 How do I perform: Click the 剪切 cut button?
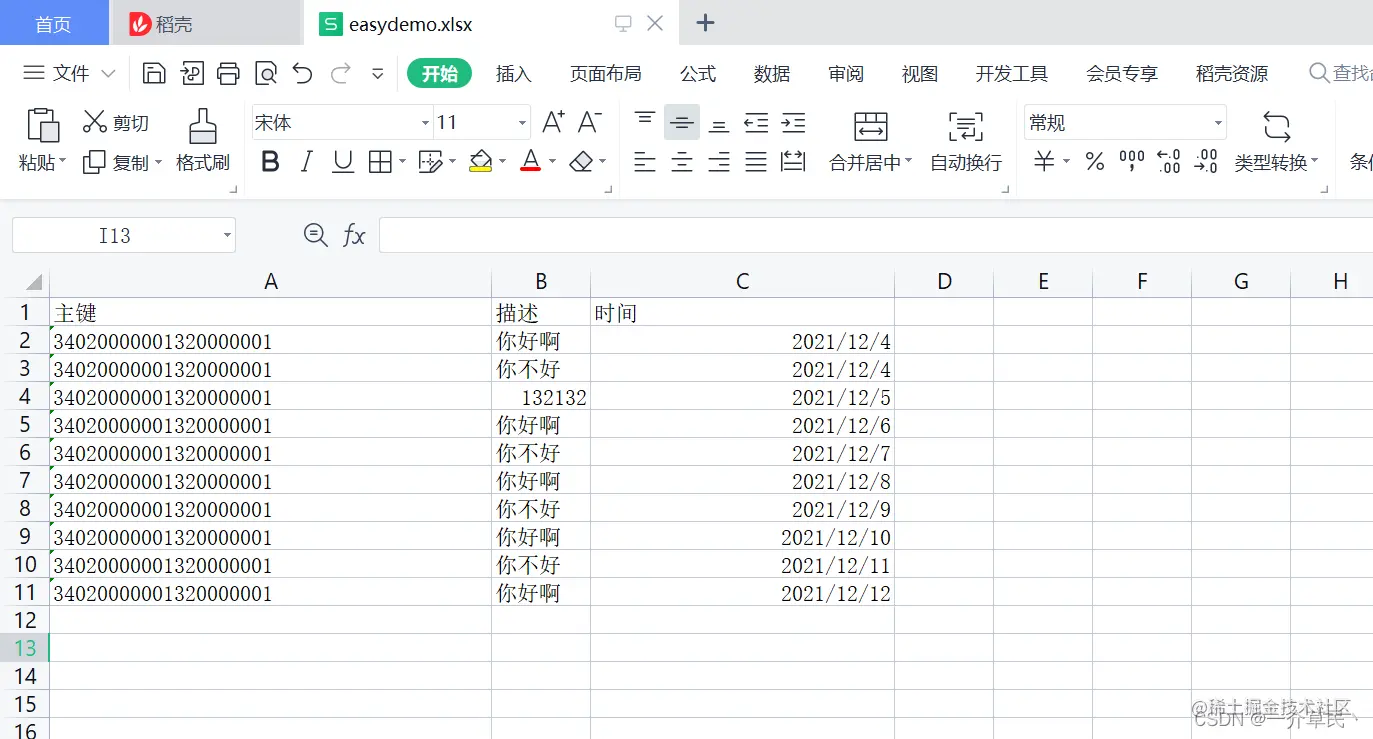click(118, 122)
